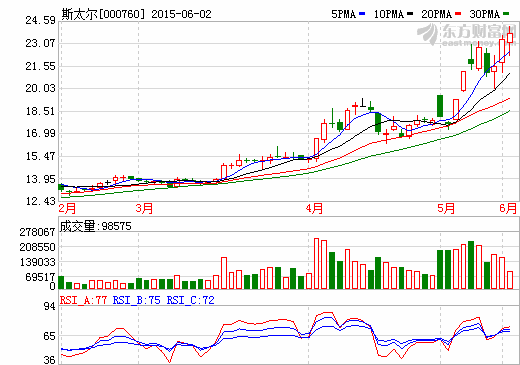Click the 15.47 price axis label
Image resolution: width=520 pixels, height=365 pixels.
click(x=40, y=156)
